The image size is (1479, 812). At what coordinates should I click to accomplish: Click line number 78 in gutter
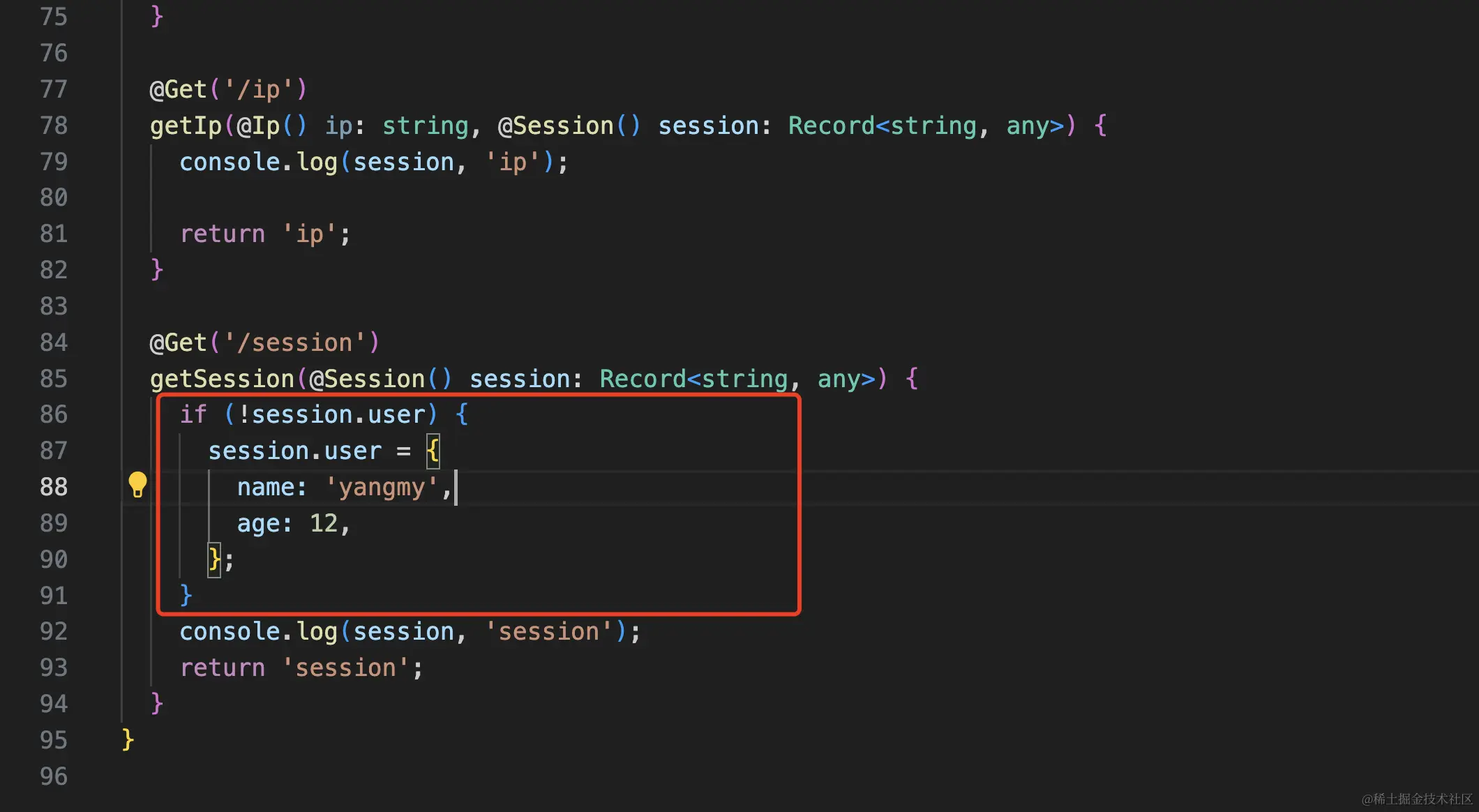(x=54, y=126)
